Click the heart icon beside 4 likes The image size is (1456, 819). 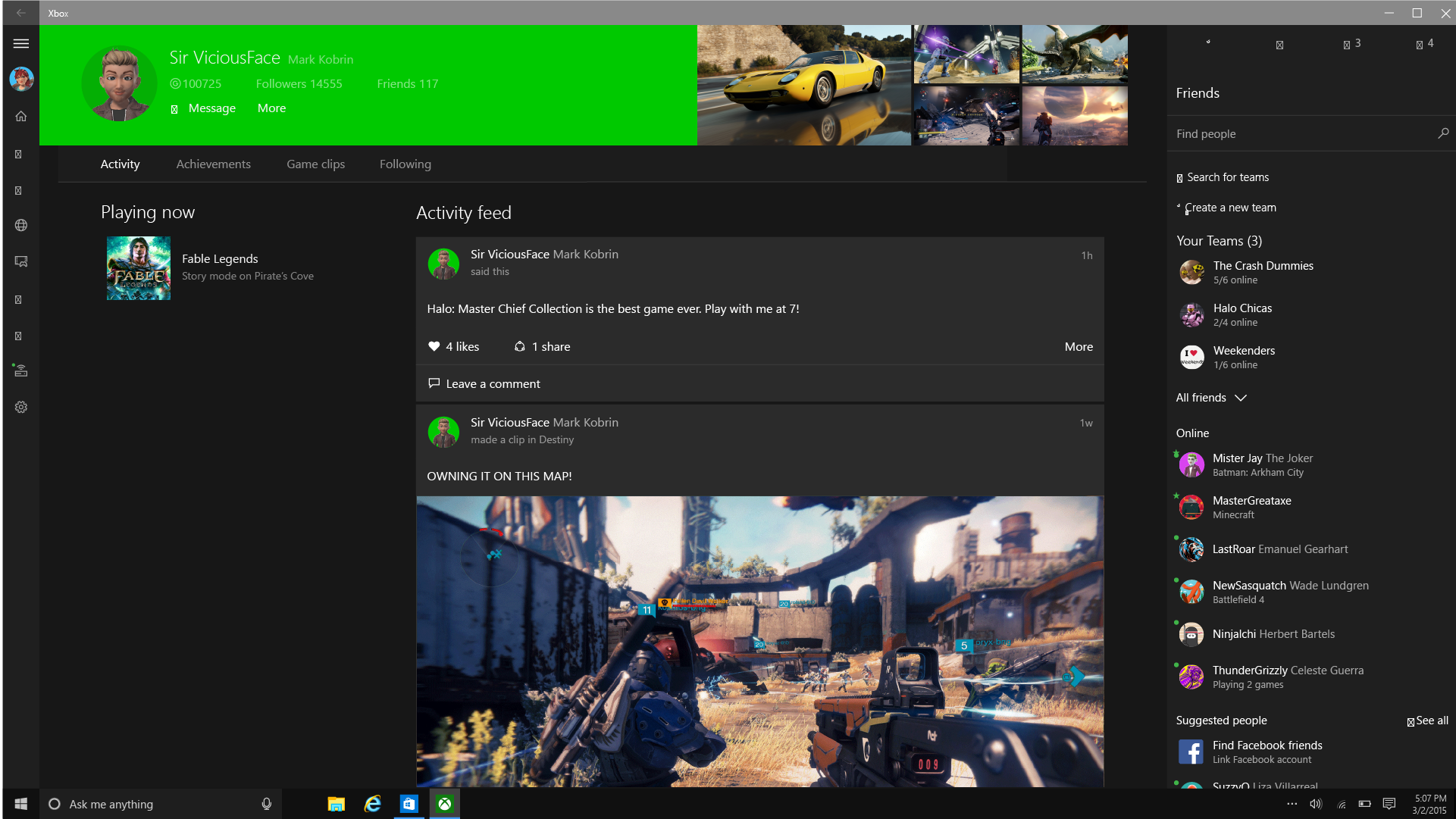click(434, 346)
